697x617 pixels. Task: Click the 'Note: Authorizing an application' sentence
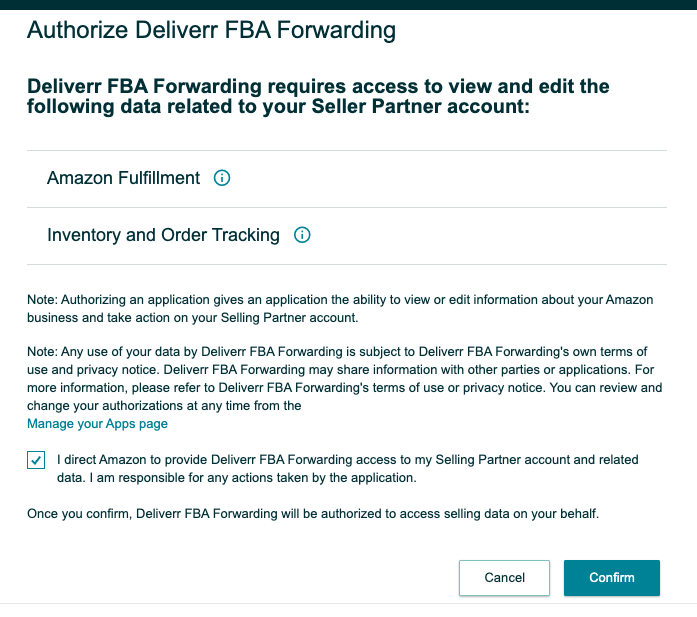[340, 300]
